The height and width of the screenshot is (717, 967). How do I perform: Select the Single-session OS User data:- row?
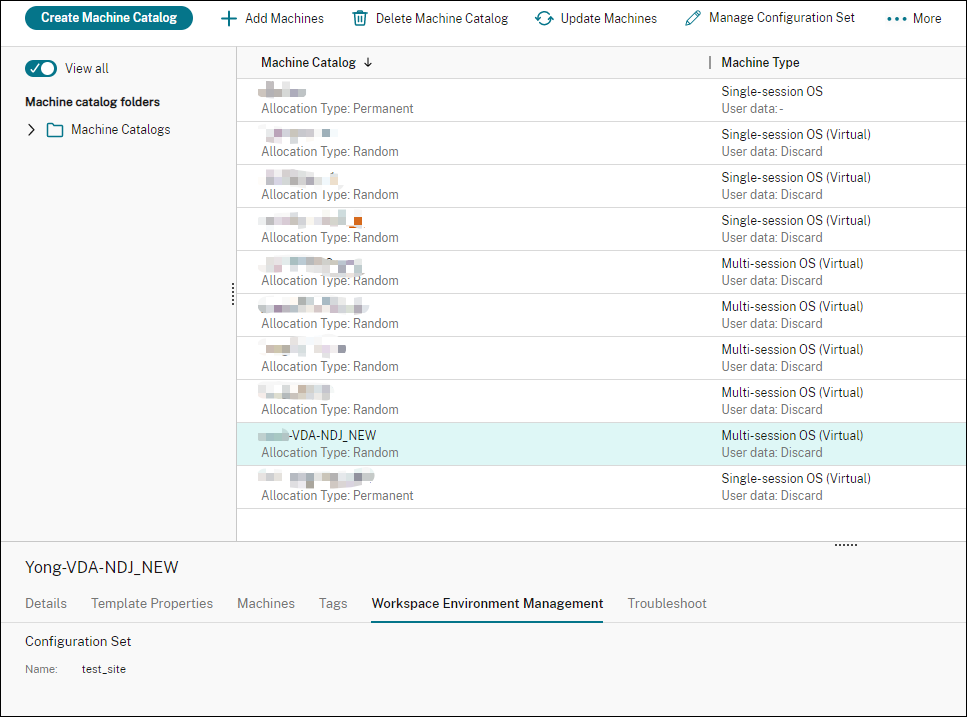tap(601, 100)
